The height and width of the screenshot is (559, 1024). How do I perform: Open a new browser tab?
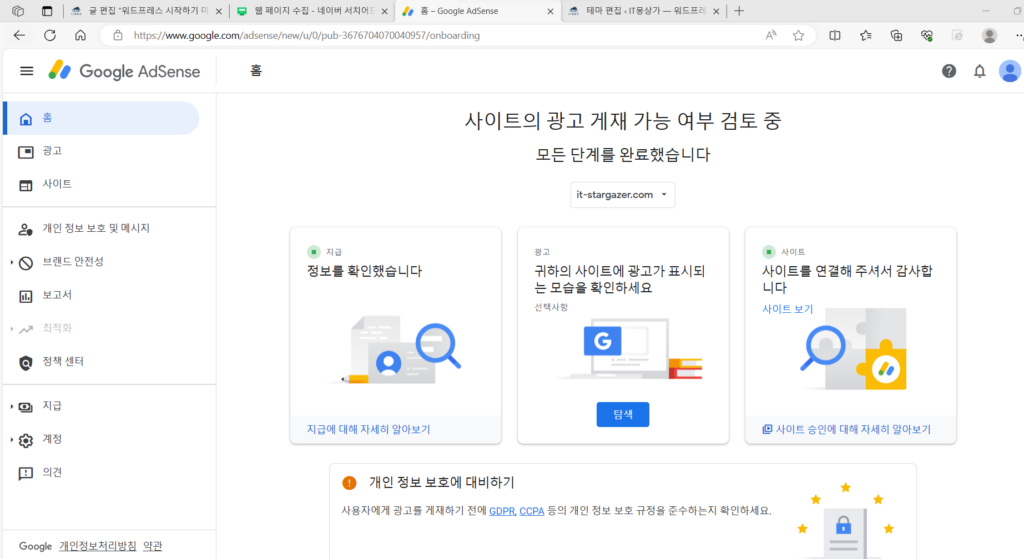[x=739, y=11]
